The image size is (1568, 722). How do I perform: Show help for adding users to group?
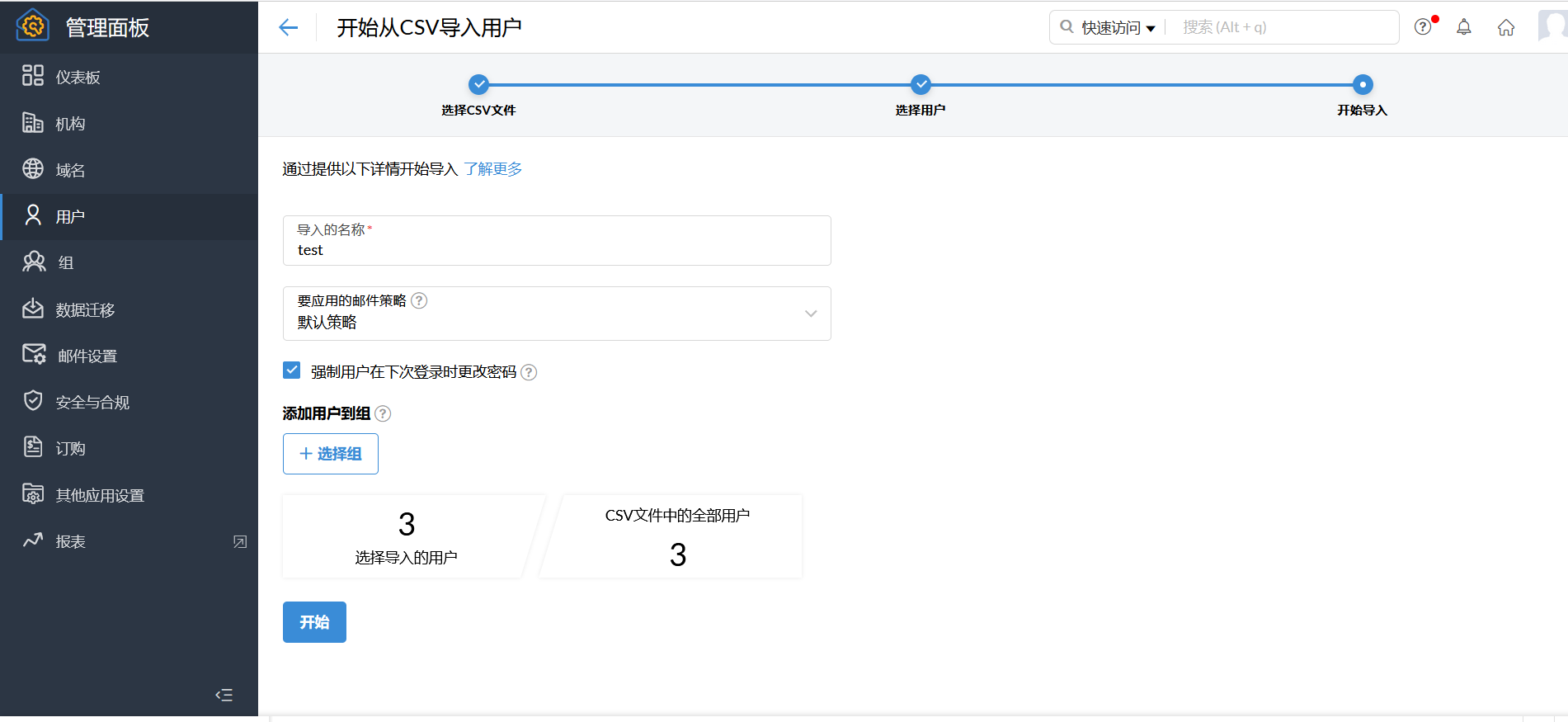(x=383, y=413)
